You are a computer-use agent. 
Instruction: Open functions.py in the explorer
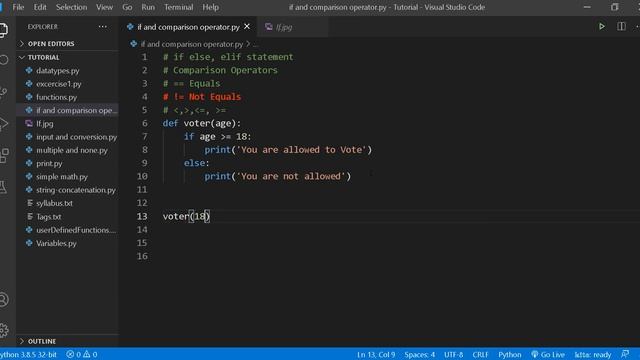(x=67, y=97)
